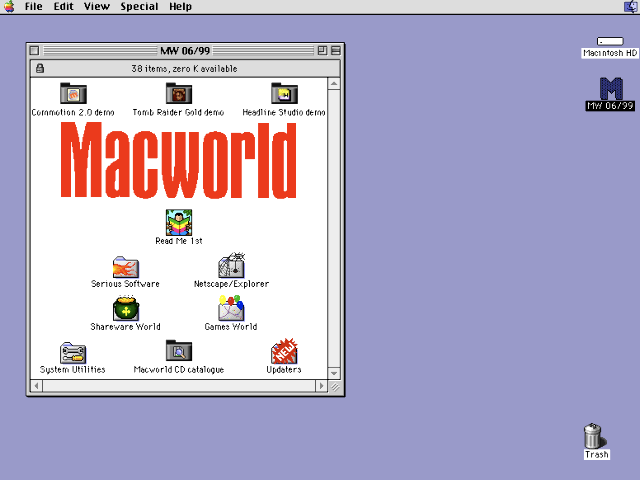Select the Trash icon

[594, 436]
